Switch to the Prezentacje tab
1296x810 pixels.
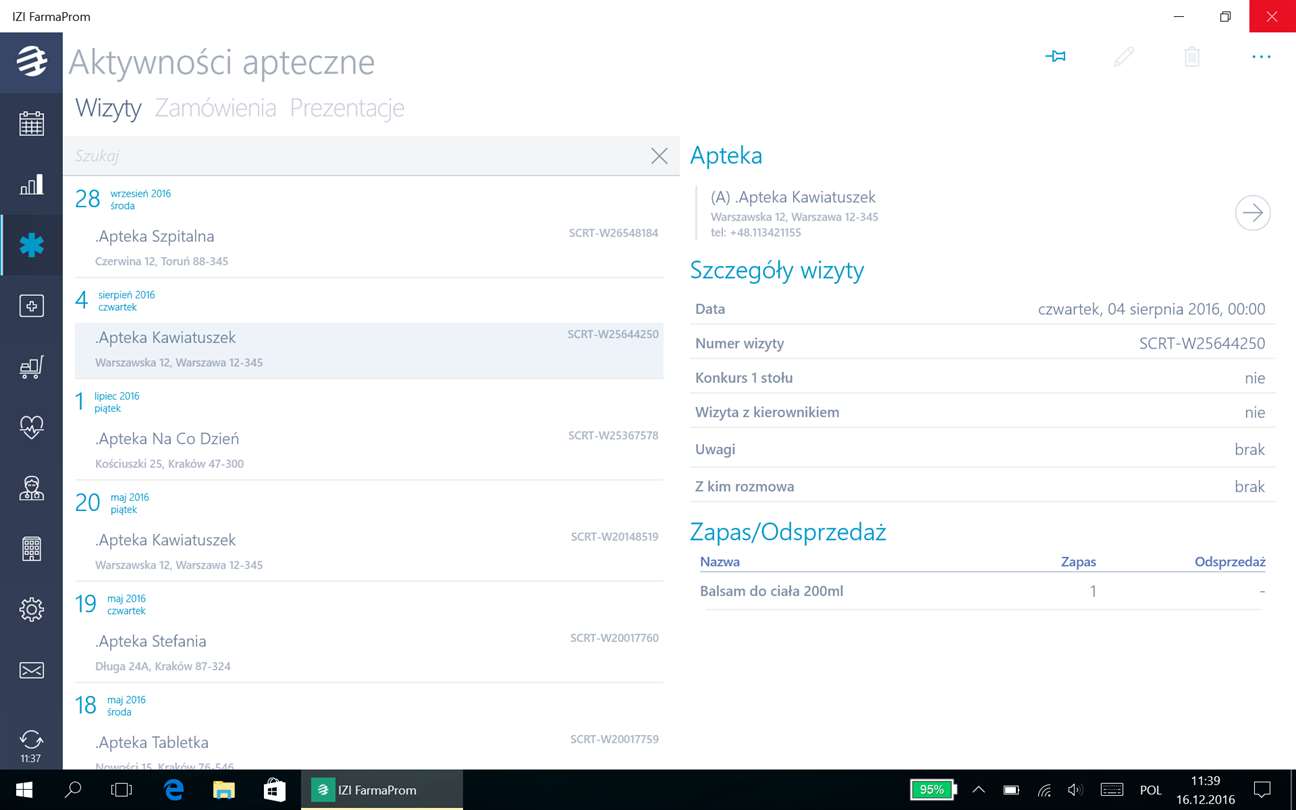347,108
